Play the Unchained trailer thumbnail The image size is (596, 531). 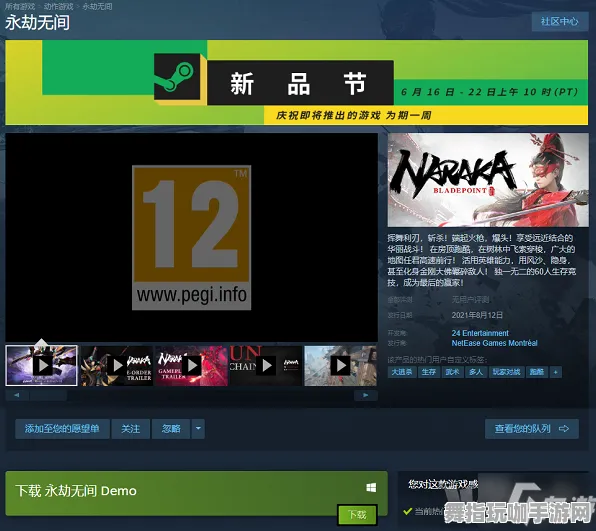click(x=266, y=365)
